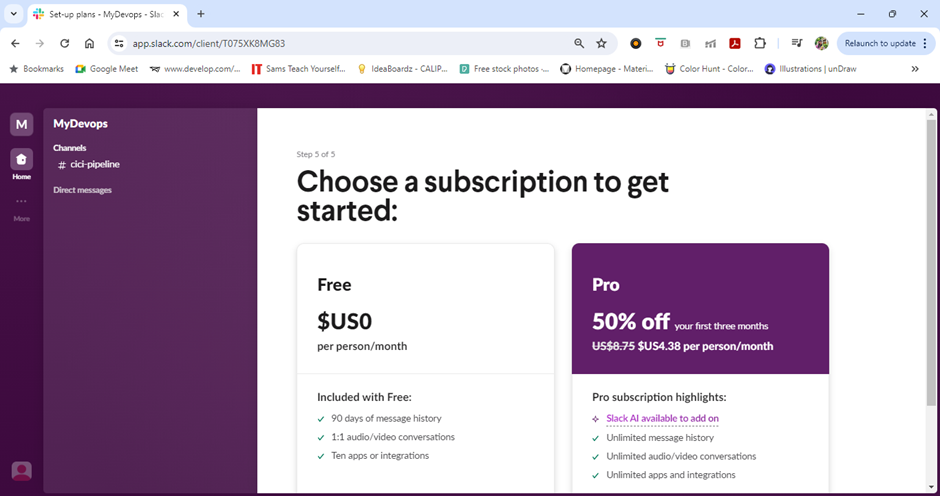The height and width of the screenshot is (496, 940).
Task: Select the cici-pipeline channel
Action: point(95,165)
